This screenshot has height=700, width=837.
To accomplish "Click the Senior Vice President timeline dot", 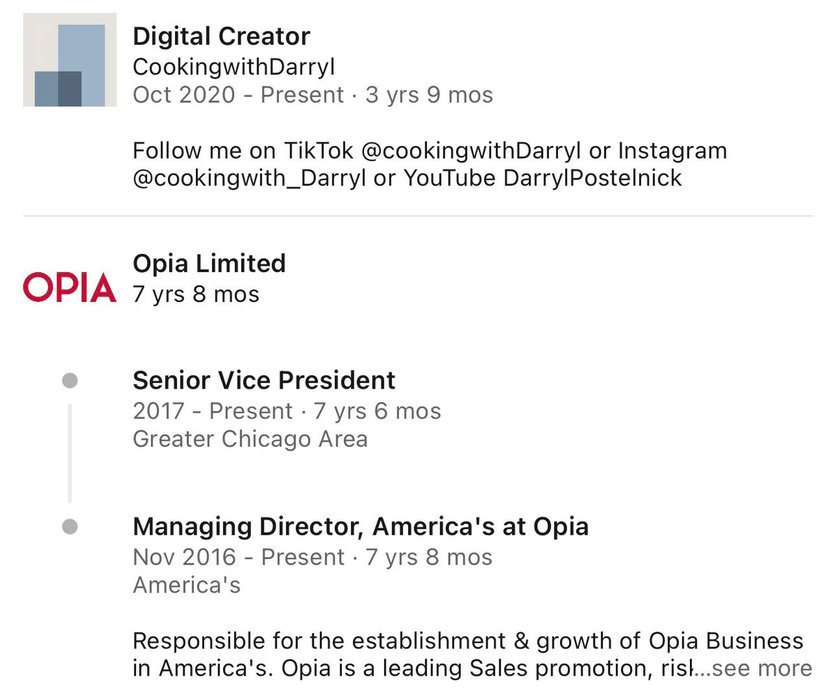I will (69, 380).
